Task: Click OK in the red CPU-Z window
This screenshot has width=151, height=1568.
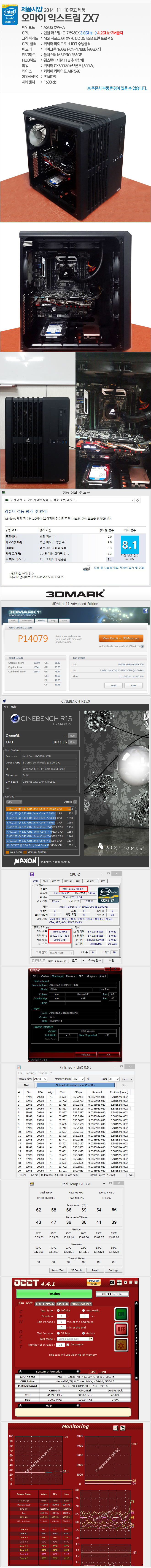Action: (109, 1054)
